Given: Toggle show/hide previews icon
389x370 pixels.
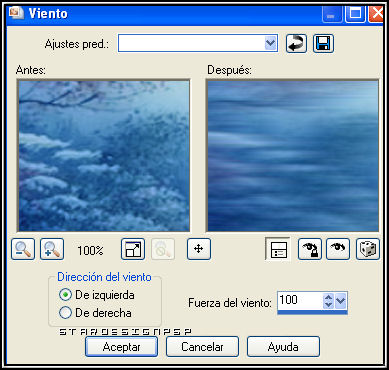Looking at the screenshot, I should point(277,249).
